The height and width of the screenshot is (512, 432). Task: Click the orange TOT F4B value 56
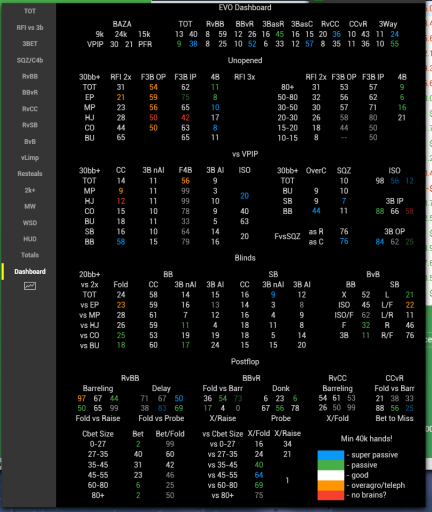point(185,181)
